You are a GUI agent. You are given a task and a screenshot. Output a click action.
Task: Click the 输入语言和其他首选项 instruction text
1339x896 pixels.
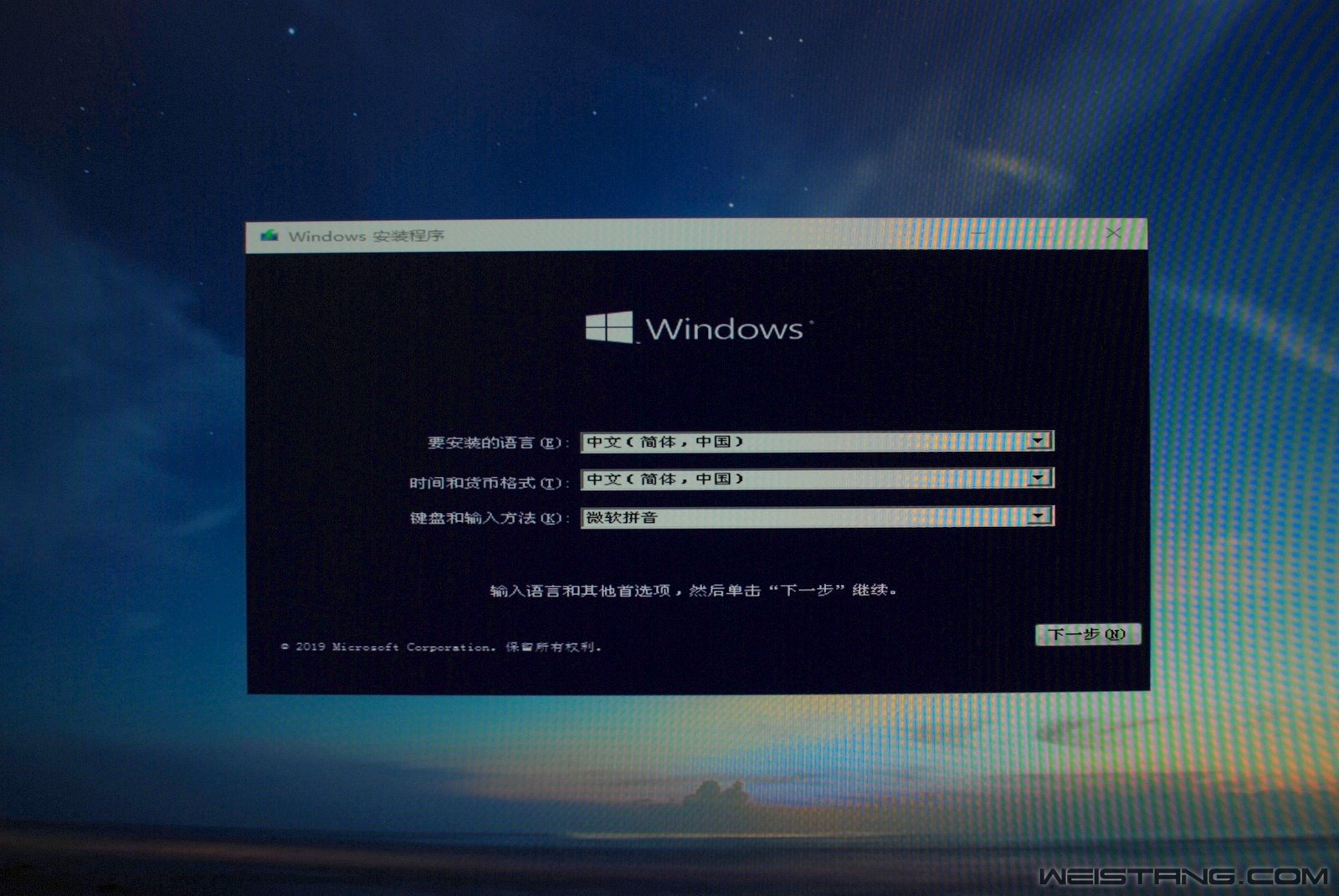pyautogui.click(x=694, y=590)
